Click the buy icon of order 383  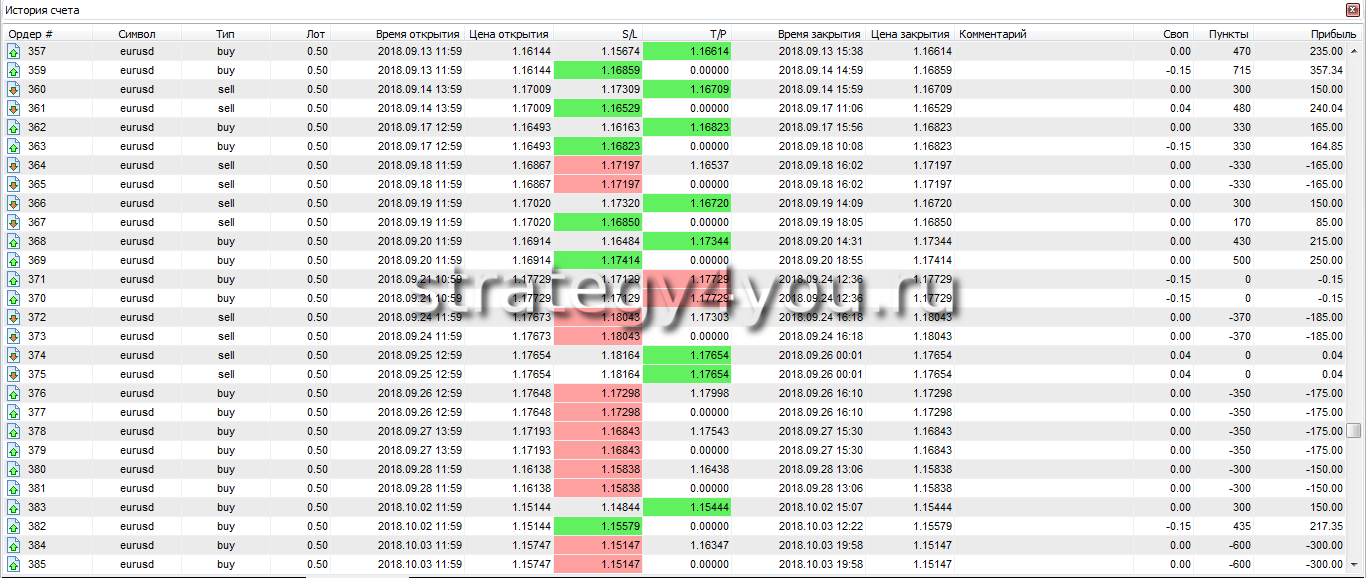(x=14, y=507)
